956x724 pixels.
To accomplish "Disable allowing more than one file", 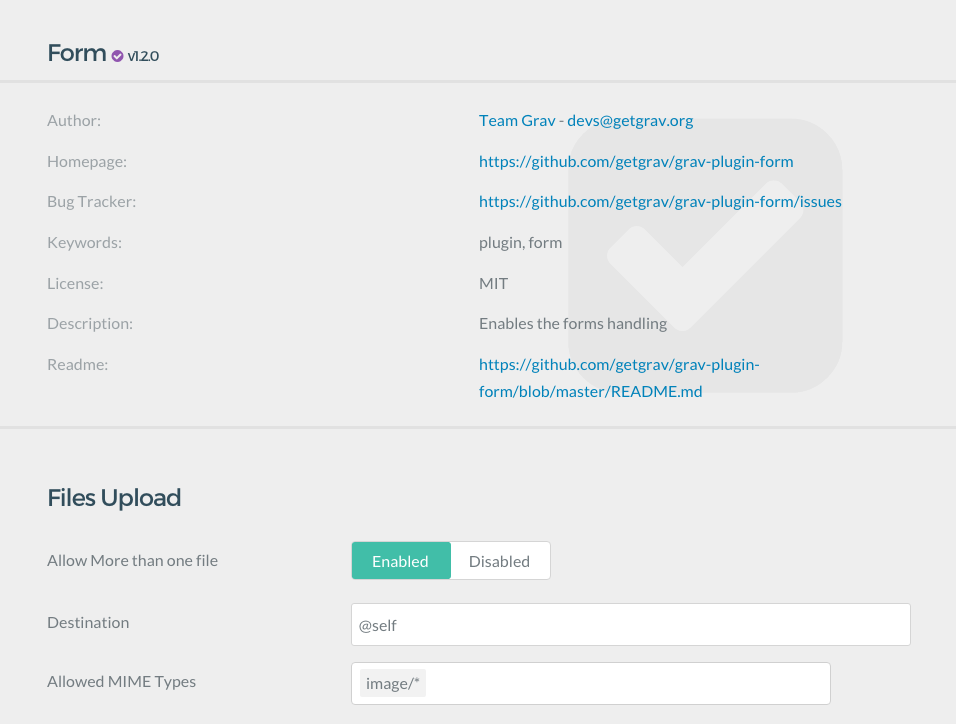I will point(500,560).
